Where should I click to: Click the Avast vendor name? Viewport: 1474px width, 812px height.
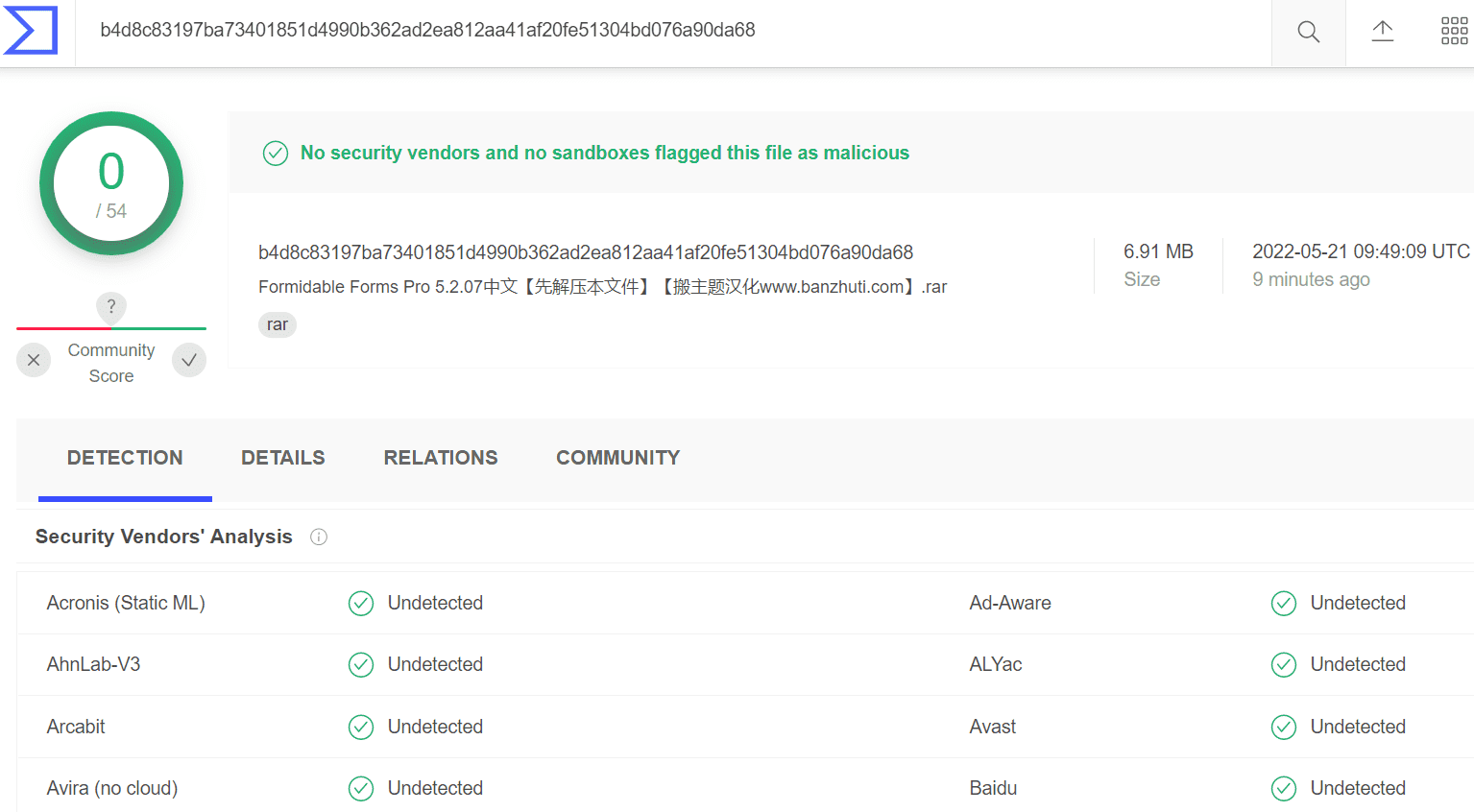click(993, 727)
